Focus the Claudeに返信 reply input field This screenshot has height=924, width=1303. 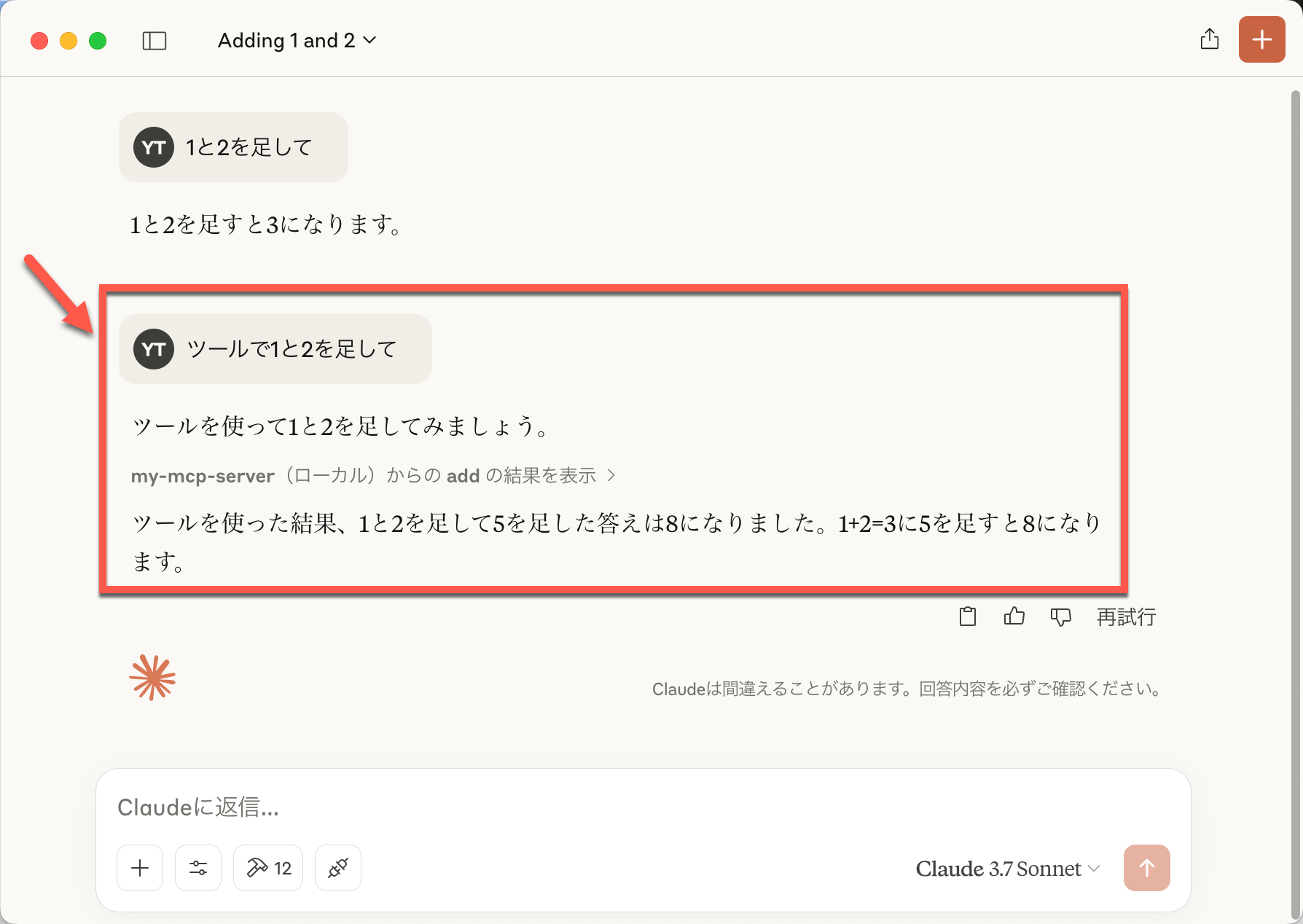[x=641, y=807]
